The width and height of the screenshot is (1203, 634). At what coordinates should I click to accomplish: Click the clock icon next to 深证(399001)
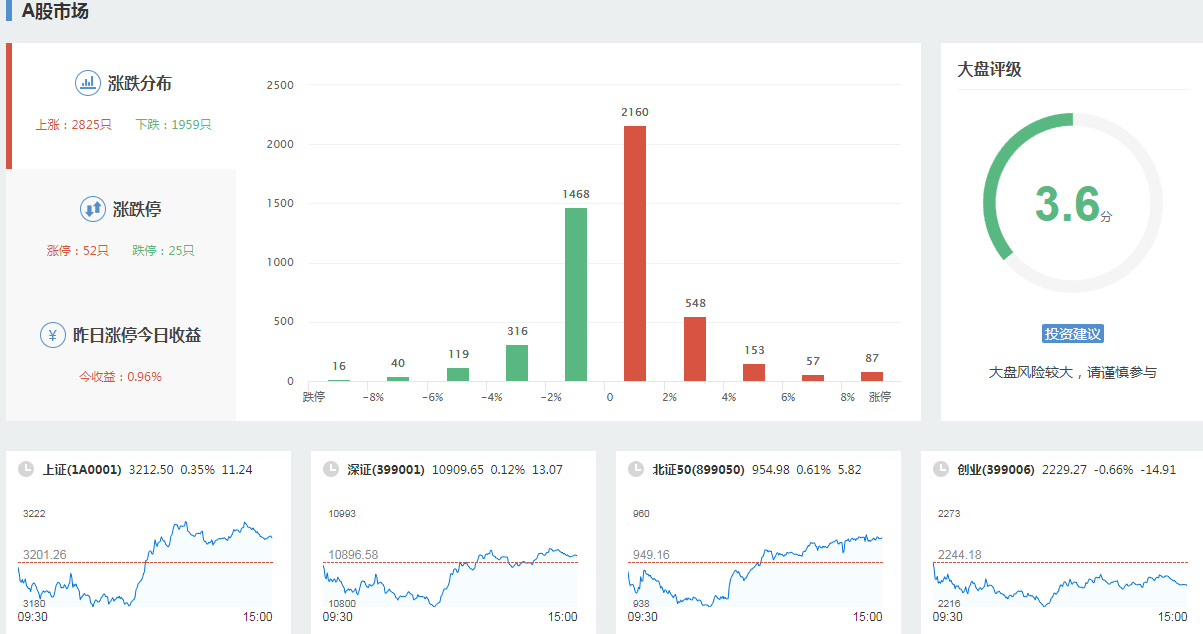click(x=329, y=469)
